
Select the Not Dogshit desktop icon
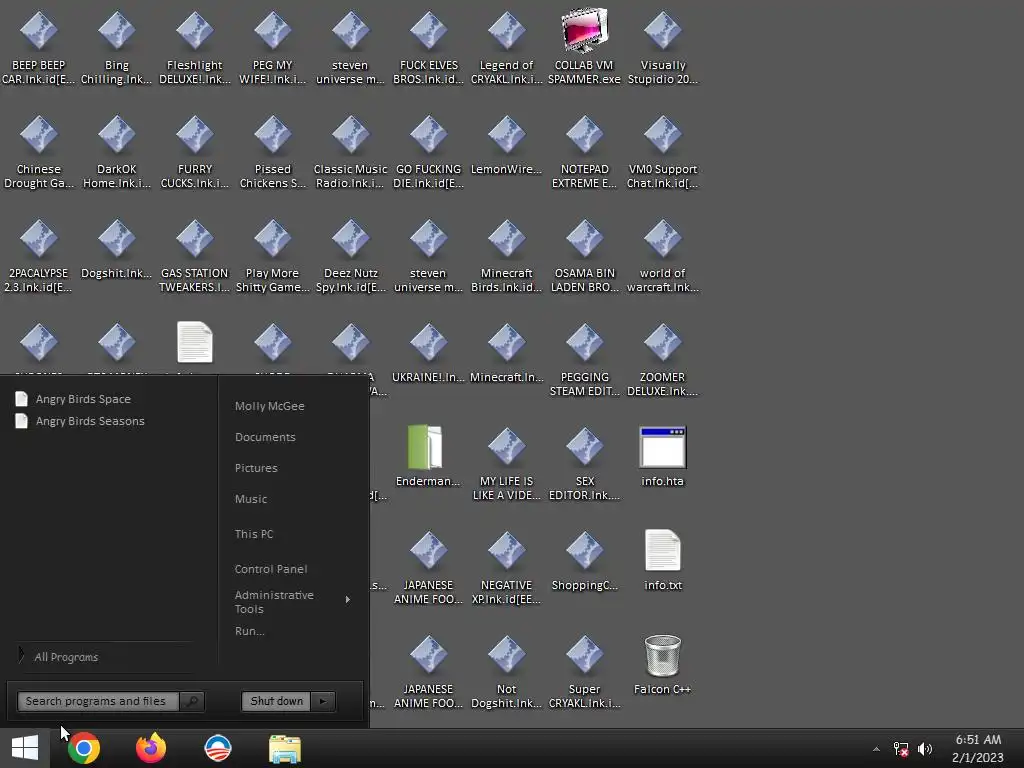point(506,671)
